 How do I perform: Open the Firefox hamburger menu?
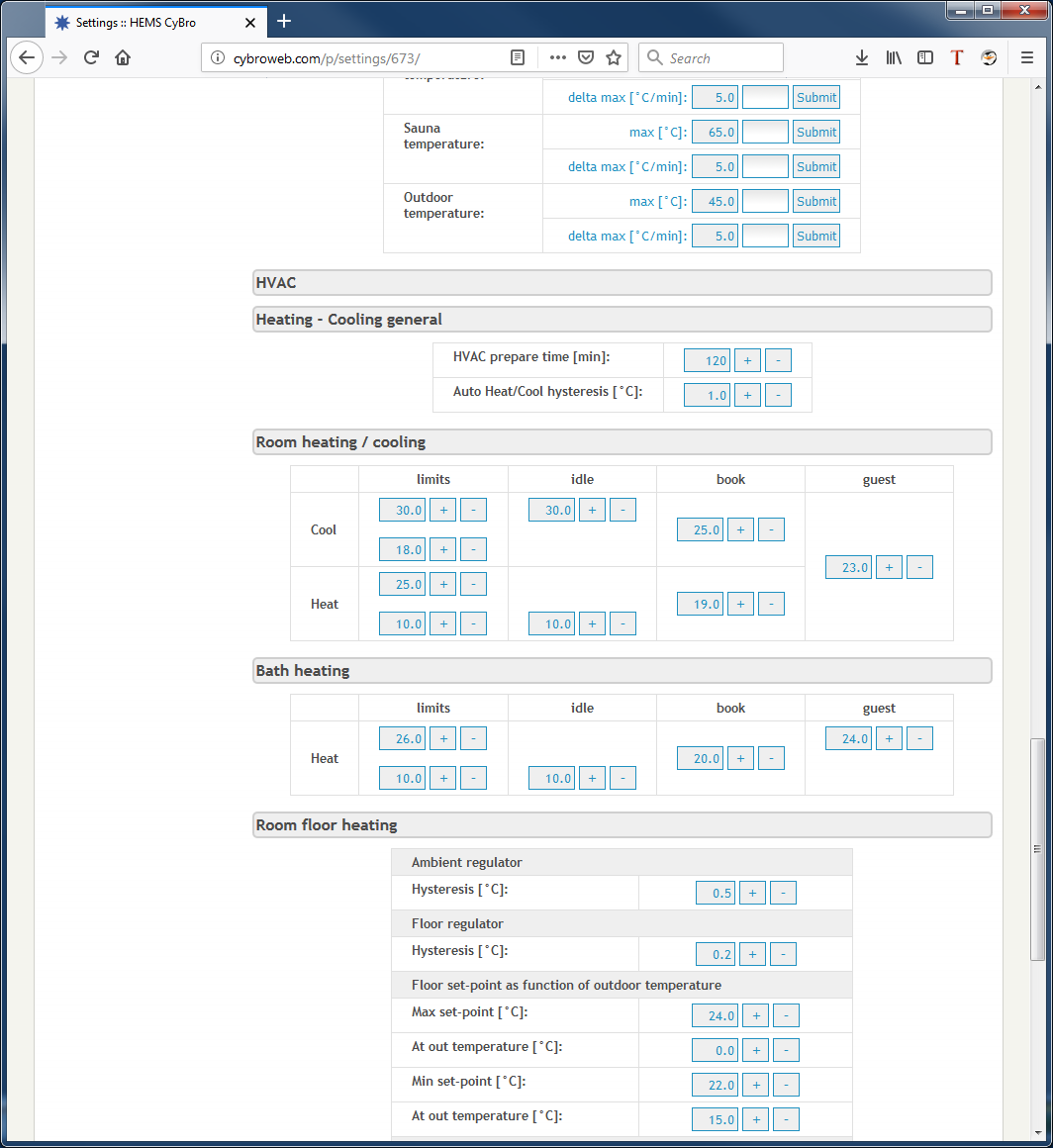click(1027, 57)
